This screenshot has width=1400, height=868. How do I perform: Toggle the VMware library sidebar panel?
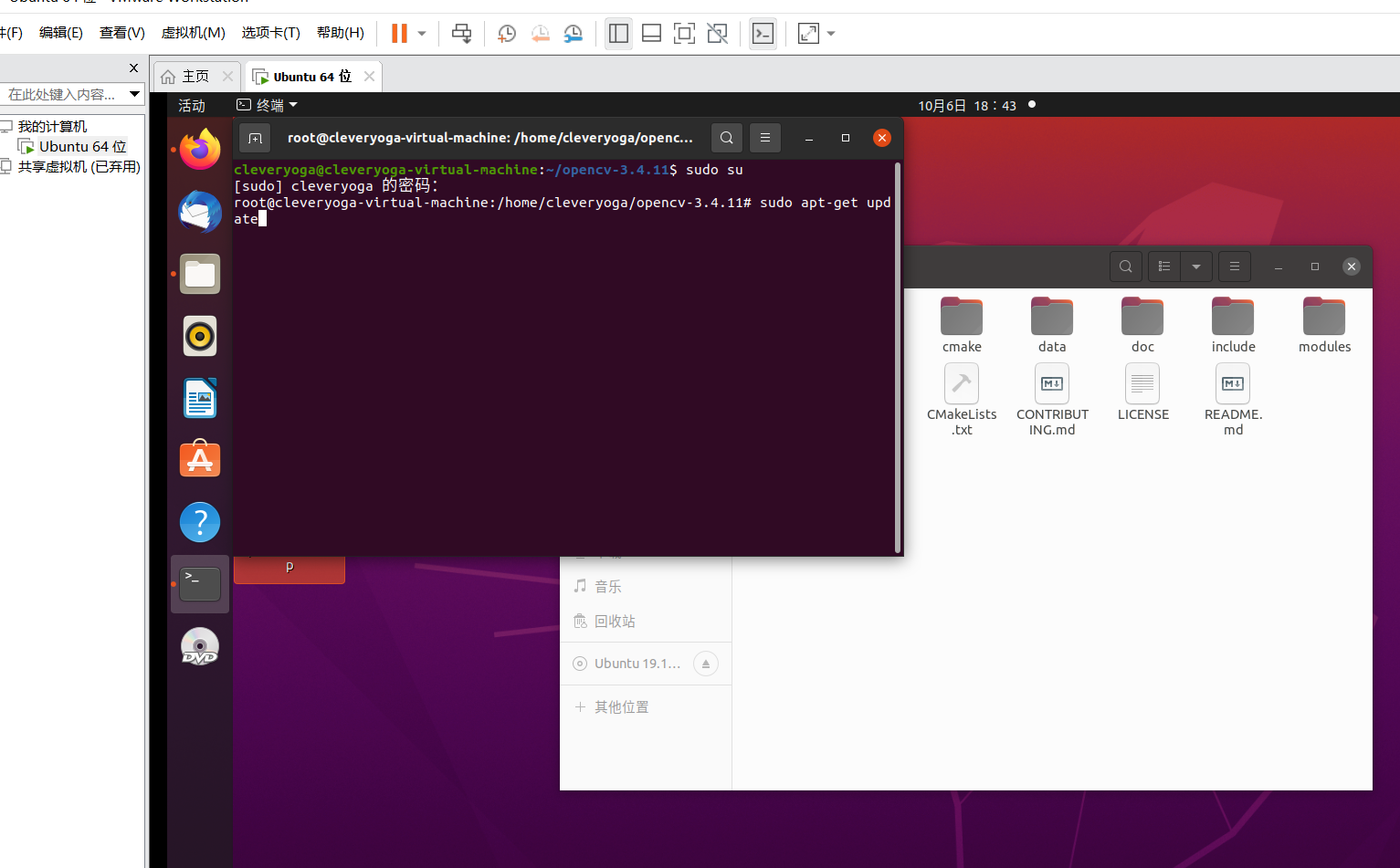pyautogui.click(x=618, y=33)
